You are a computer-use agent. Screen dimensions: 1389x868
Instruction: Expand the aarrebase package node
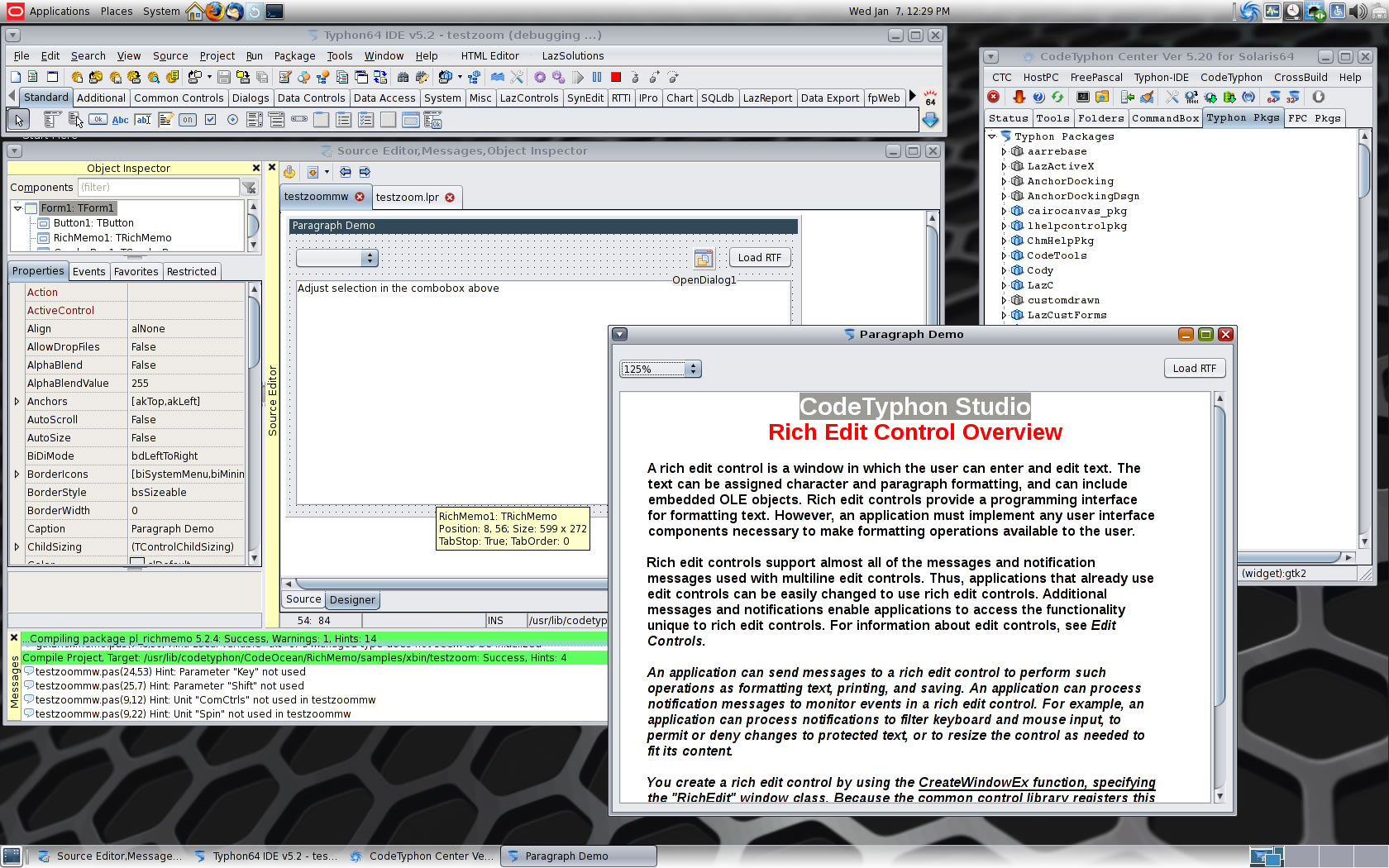[x=1004, y=152]
